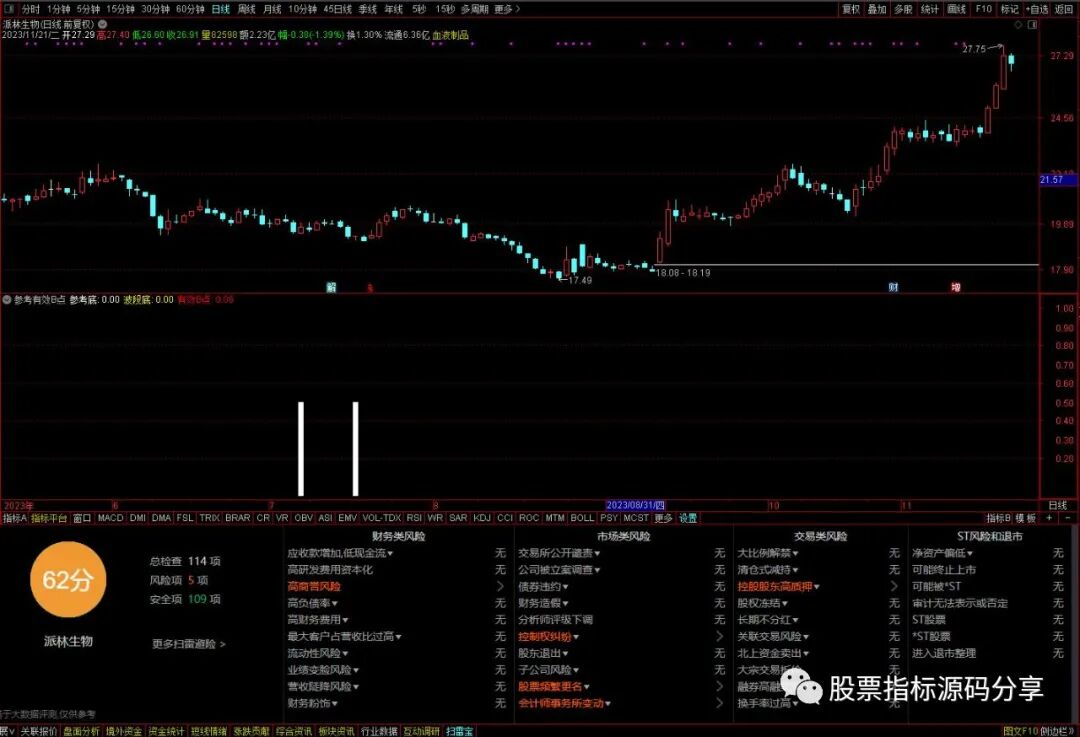Open 会计师事务所变动 detail arrow
The width and height of the screenshot is (1080, 737).
click(720, 703)
